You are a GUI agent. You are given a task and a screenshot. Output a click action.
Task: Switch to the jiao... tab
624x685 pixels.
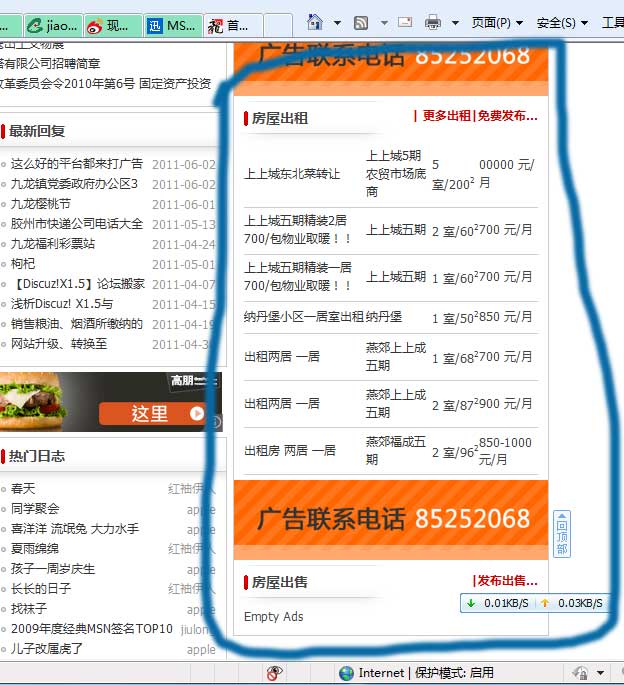point(53,26)
